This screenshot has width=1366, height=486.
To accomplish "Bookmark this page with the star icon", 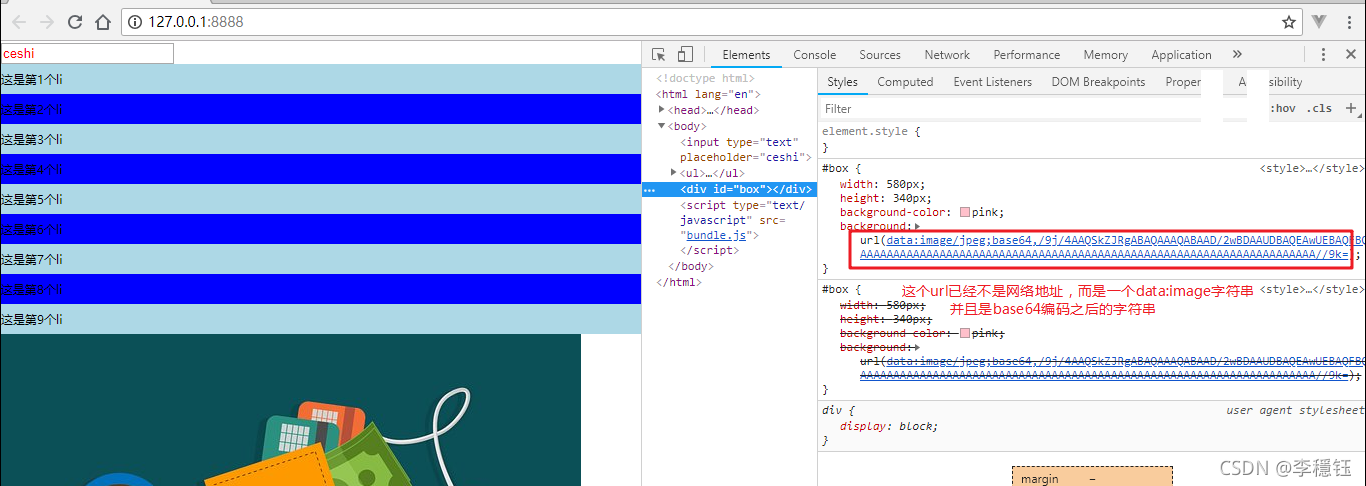I will pos(1289,21).
